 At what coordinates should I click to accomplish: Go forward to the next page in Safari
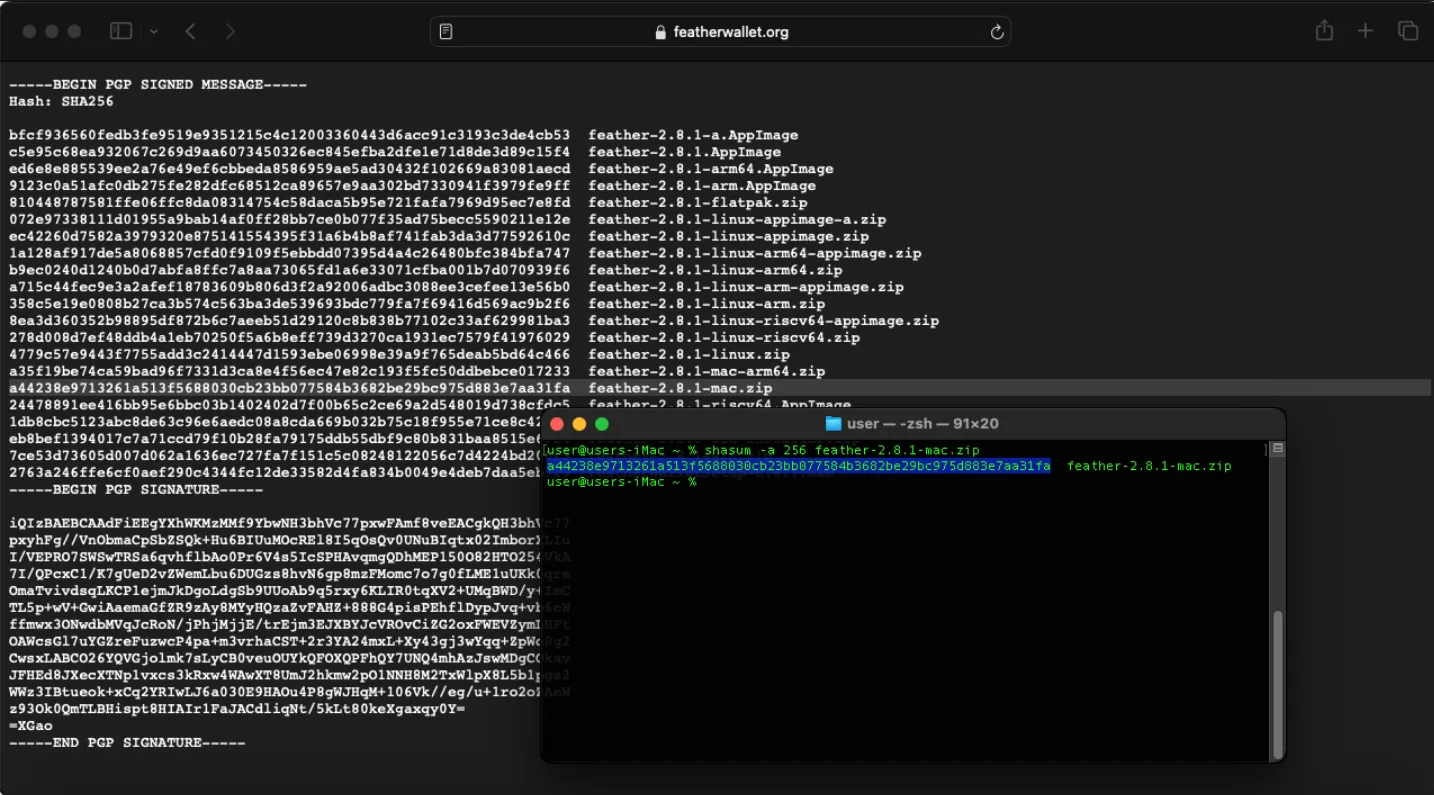230,32
